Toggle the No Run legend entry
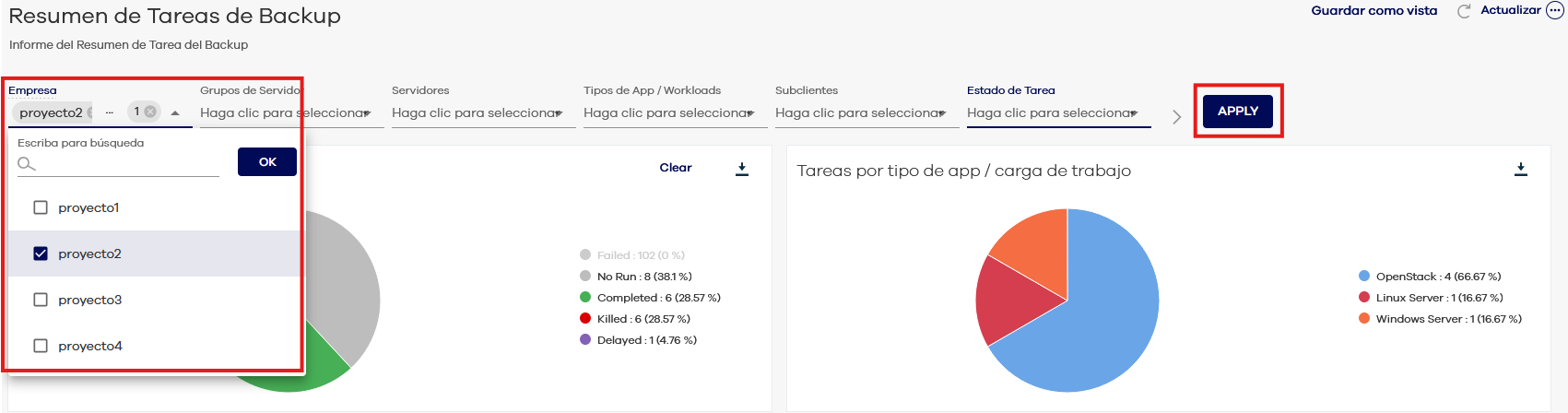Viewport: 1568px width, 413px height. 636,277
